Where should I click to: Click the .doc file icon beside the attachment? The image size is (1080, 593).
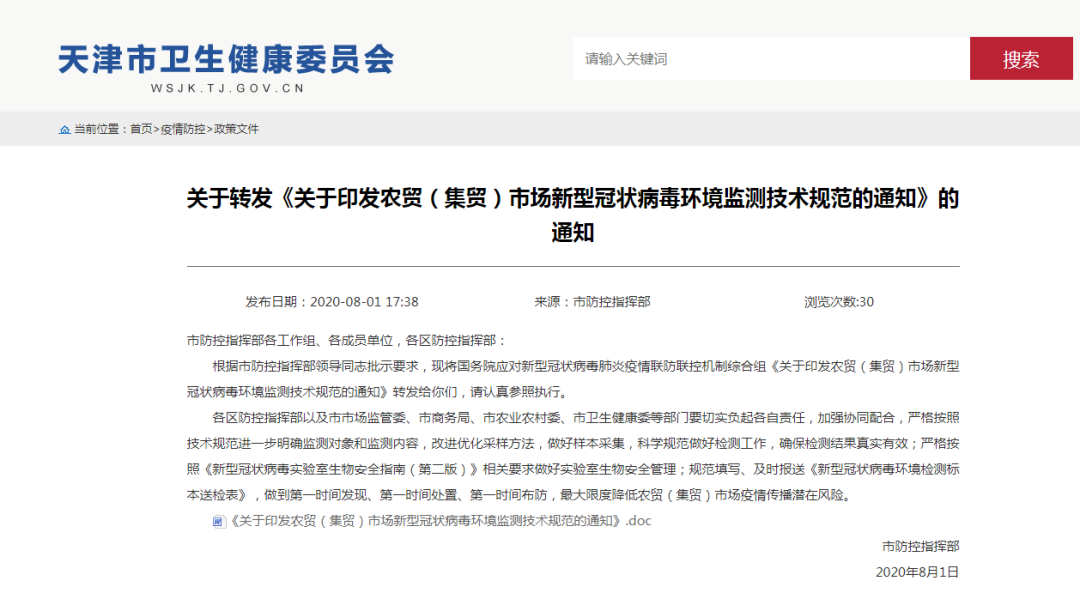(219, 521)
